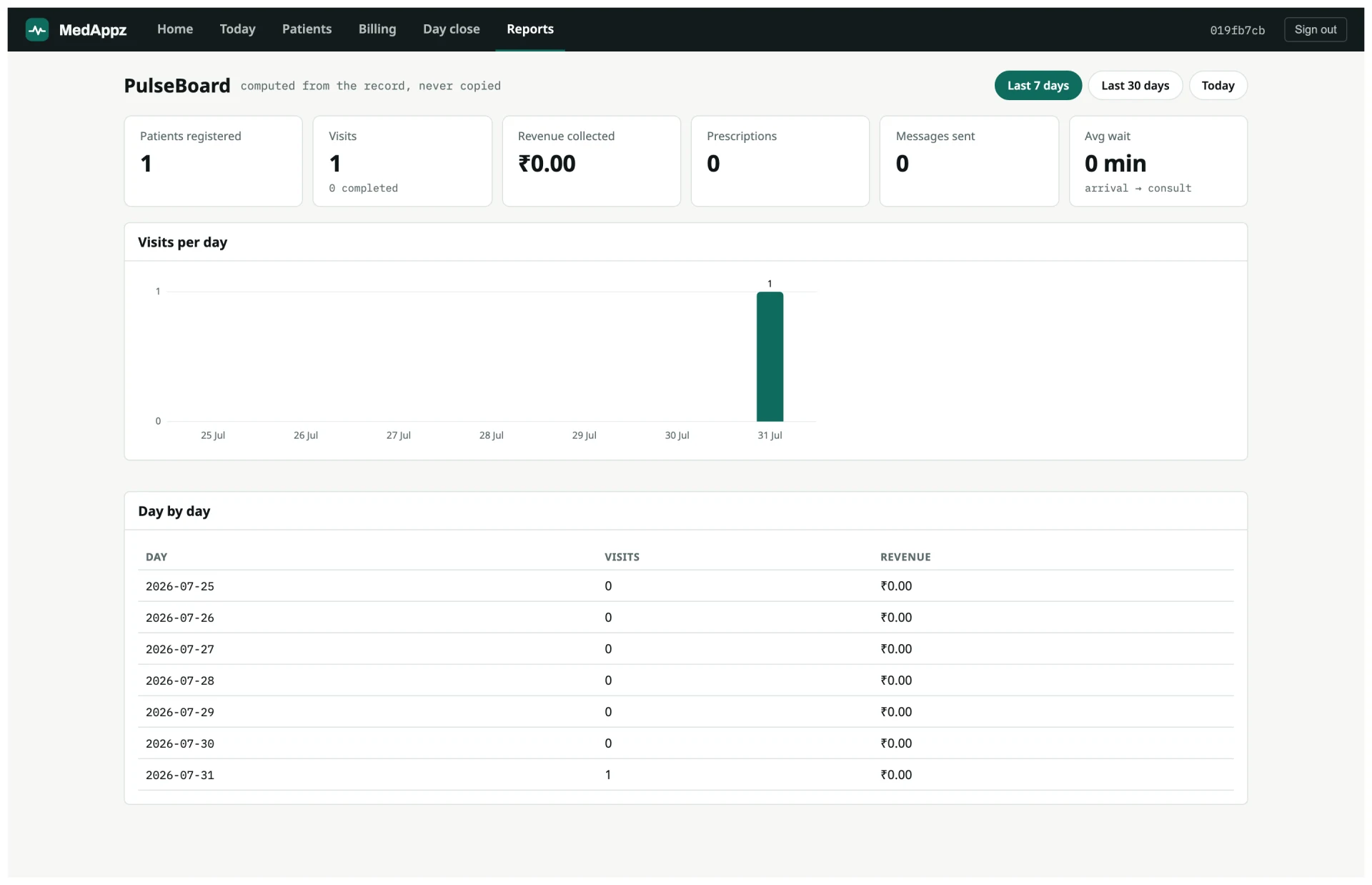Click the 31 Jul axis label
The image size is (1372, 885).
click(770, 435)
